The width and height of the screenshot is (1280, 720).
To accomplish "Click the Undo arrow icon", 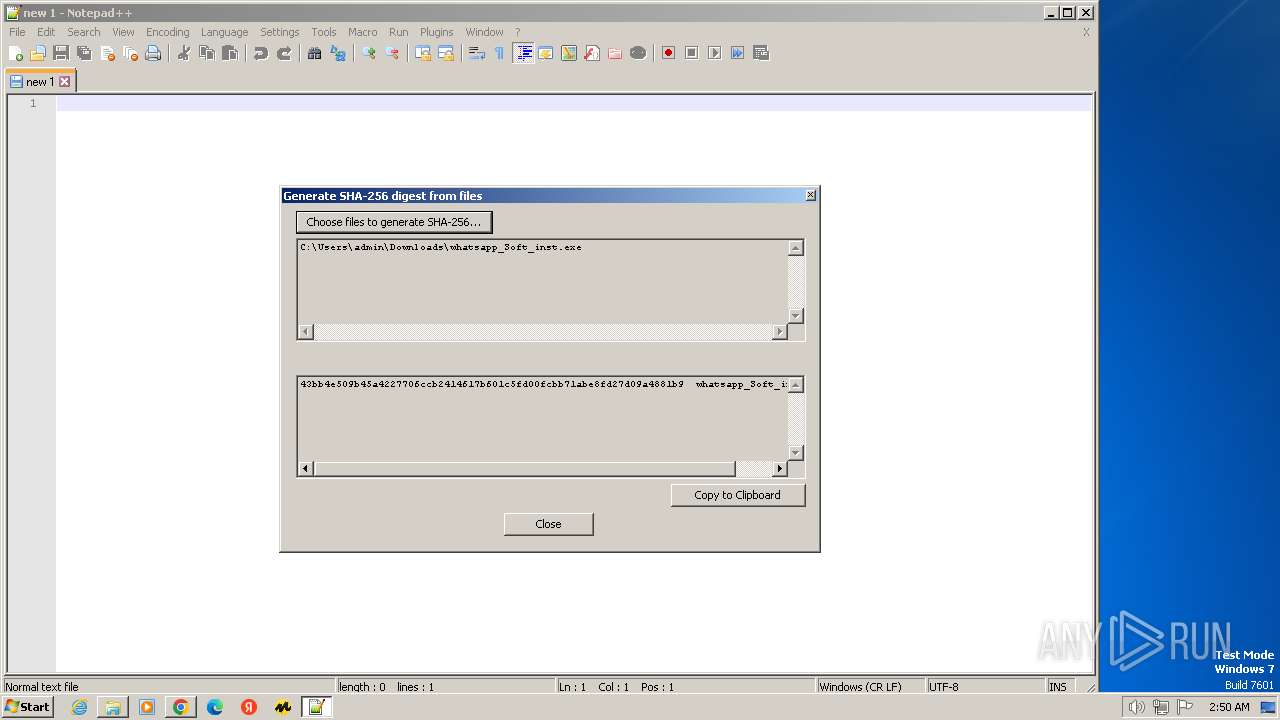I will (261, 53).
